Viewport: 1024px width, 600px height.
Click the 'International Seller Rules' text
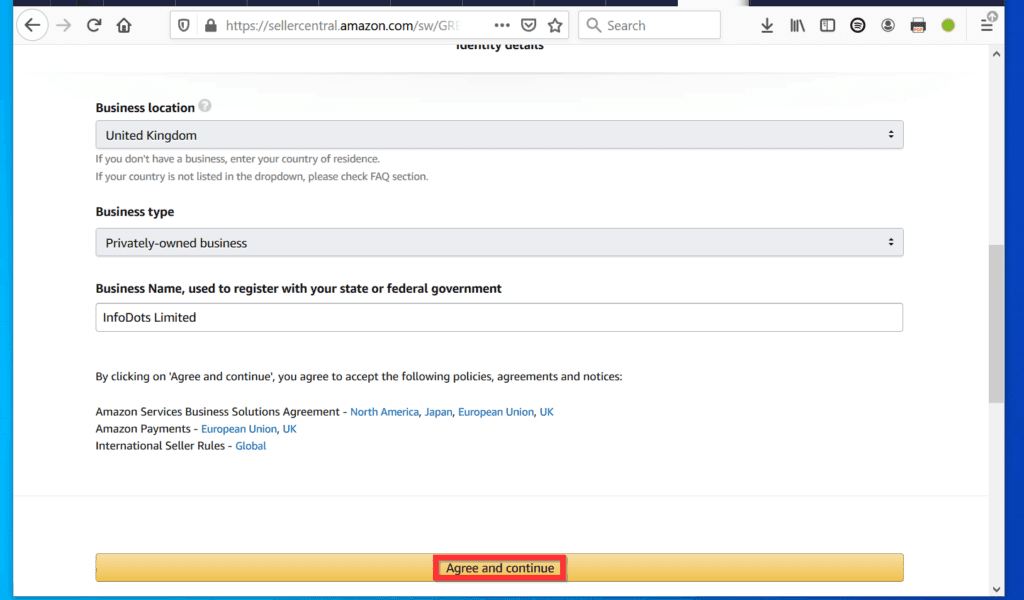point(160,446)
